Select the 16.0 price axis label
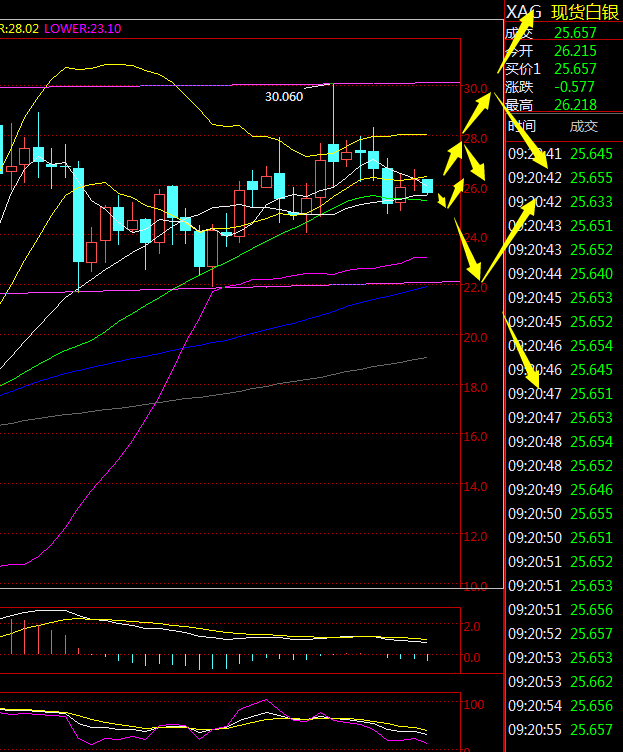The width and height of the screenshot is (623, 752). click(475, 437)
